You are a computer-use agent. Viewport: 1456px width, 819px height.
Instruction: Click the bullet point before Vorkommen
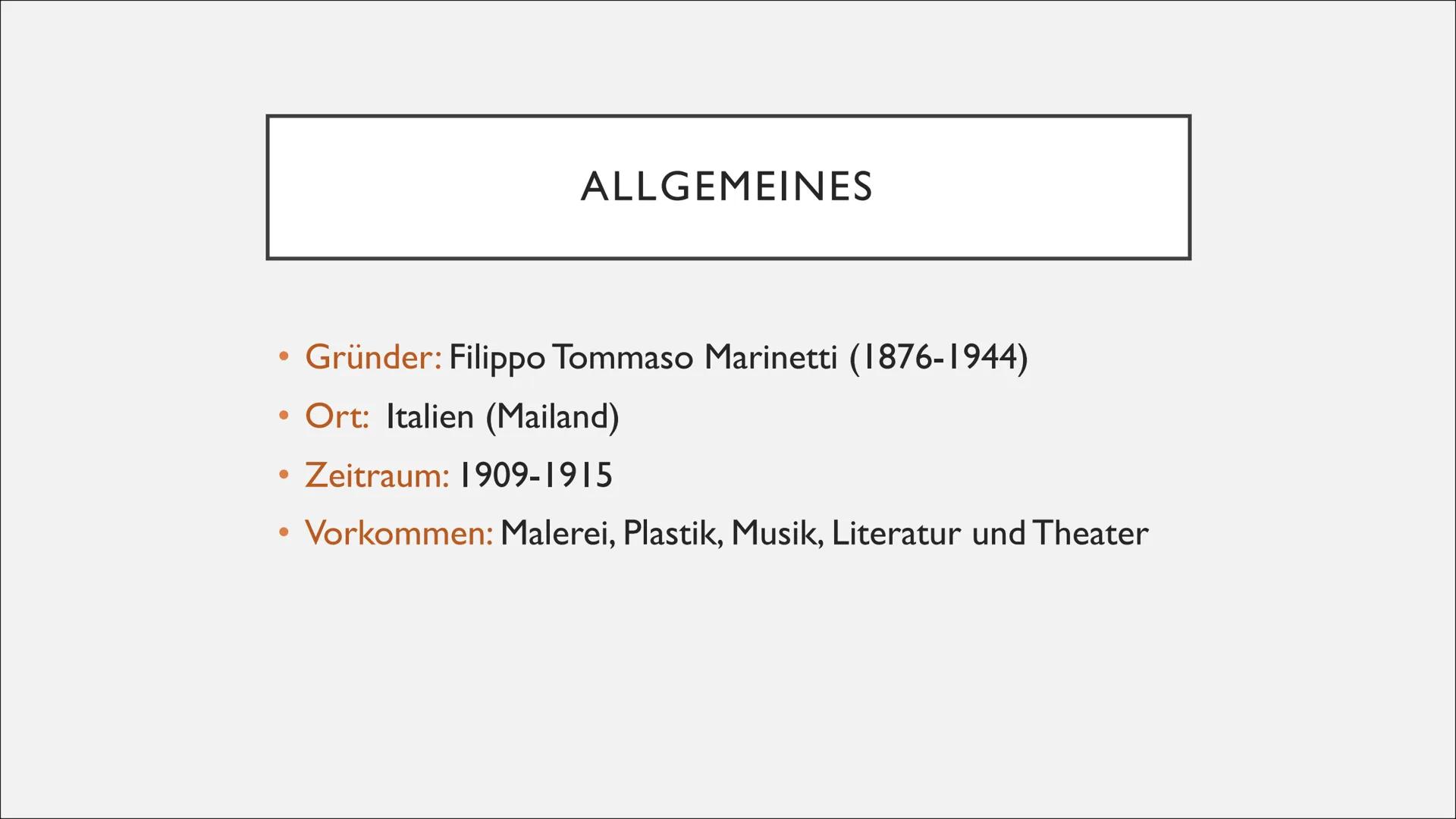click(x=284, y=533)
